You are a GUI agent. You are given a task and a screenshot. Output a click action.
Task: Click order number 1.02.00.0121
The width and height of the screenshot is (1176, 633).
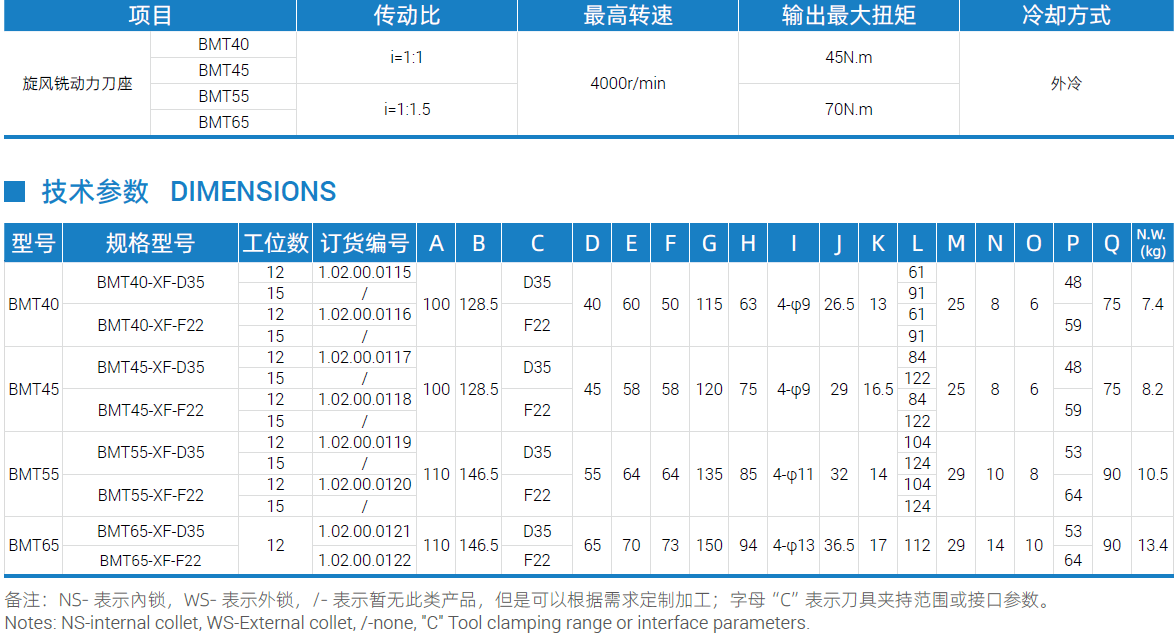364,531
